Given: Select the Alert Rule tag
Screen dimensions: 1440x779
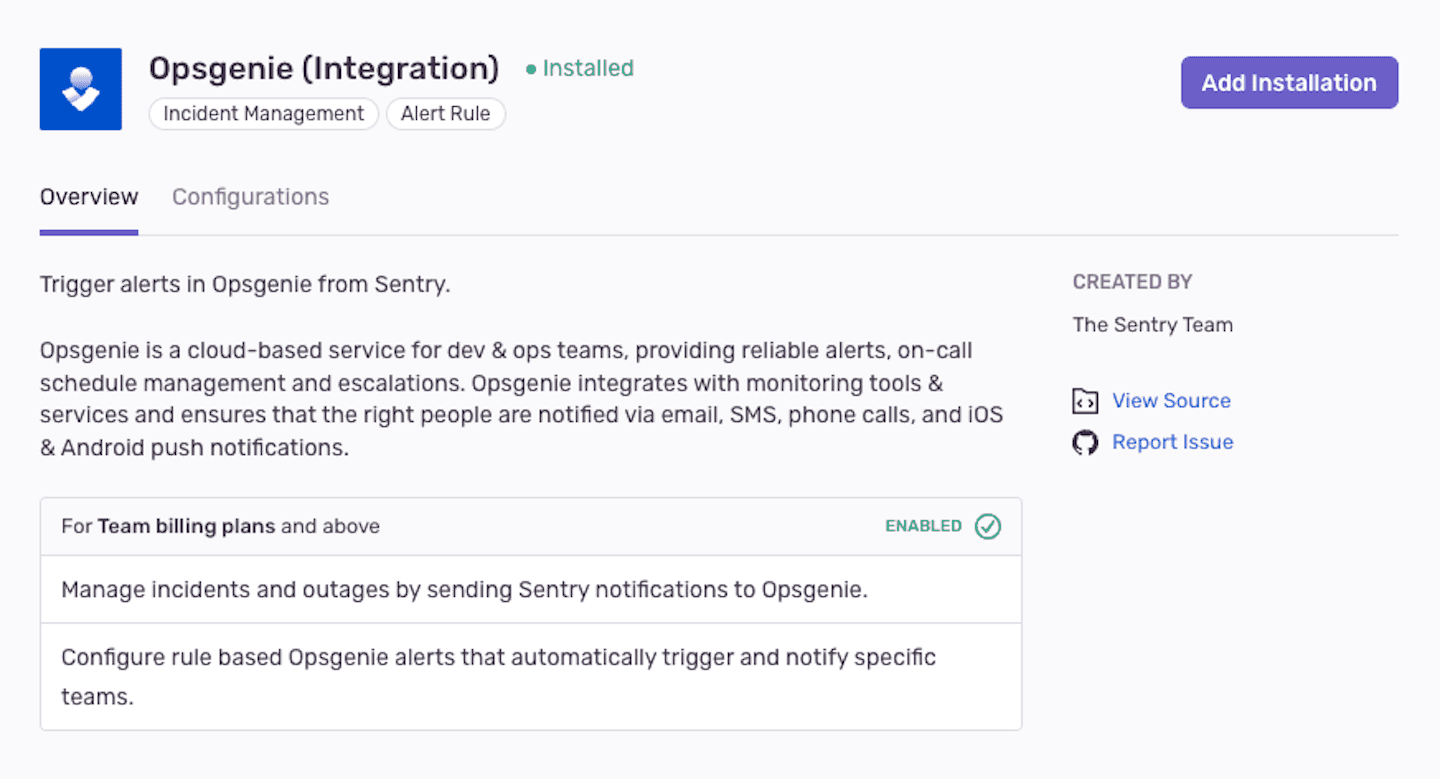Looking at the screenshot, I should 445,114.
